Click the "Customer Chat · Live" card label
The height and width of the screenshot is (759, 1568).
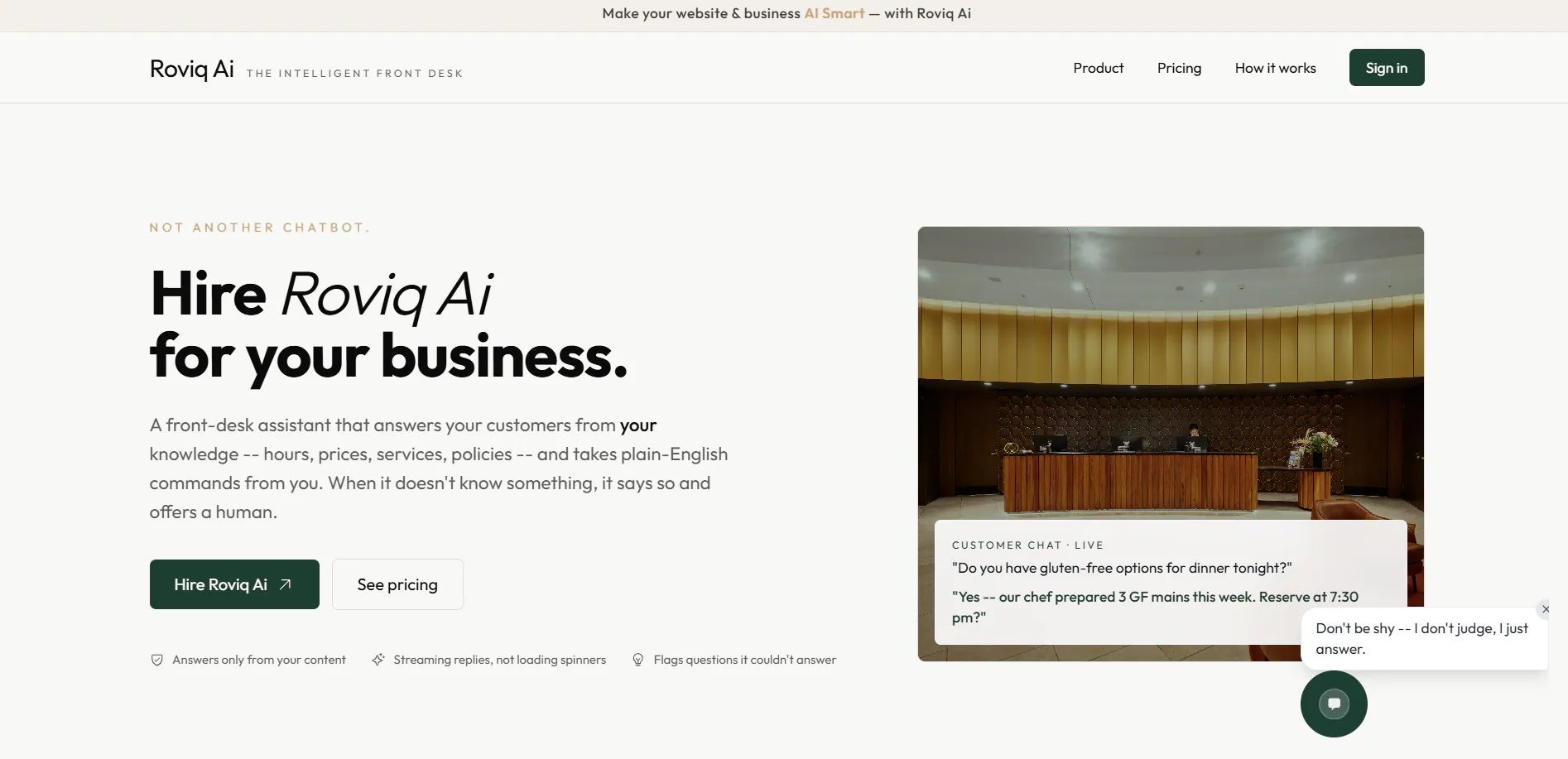[x=1027, y=545]
